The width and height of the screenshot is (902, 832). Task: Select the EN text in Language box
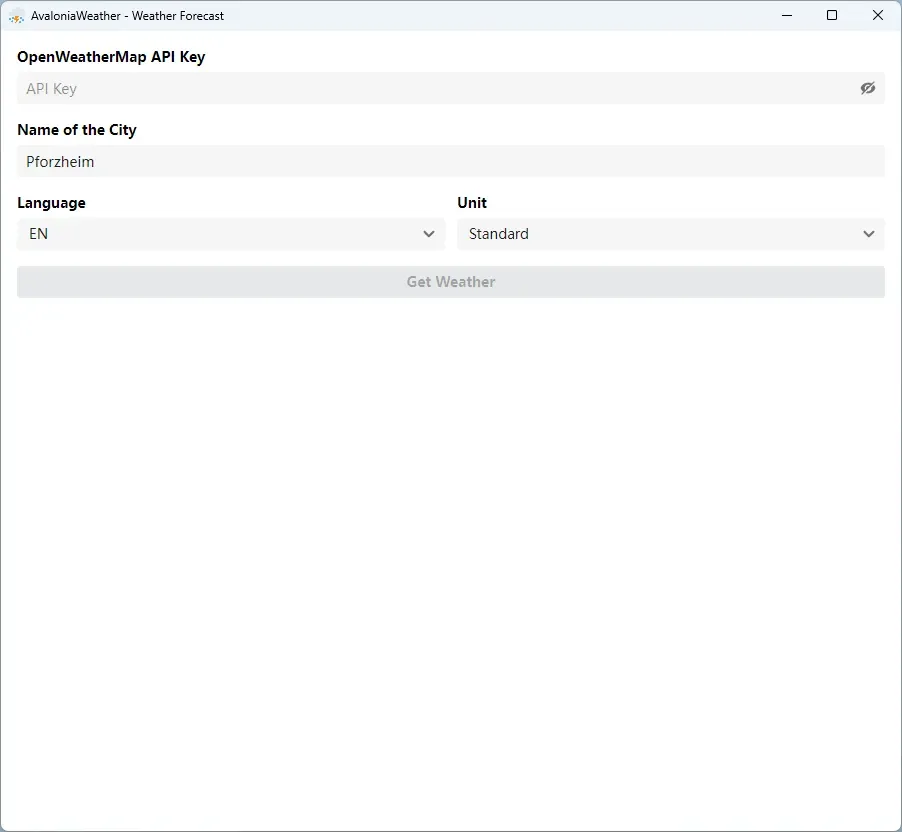[39, 234]
